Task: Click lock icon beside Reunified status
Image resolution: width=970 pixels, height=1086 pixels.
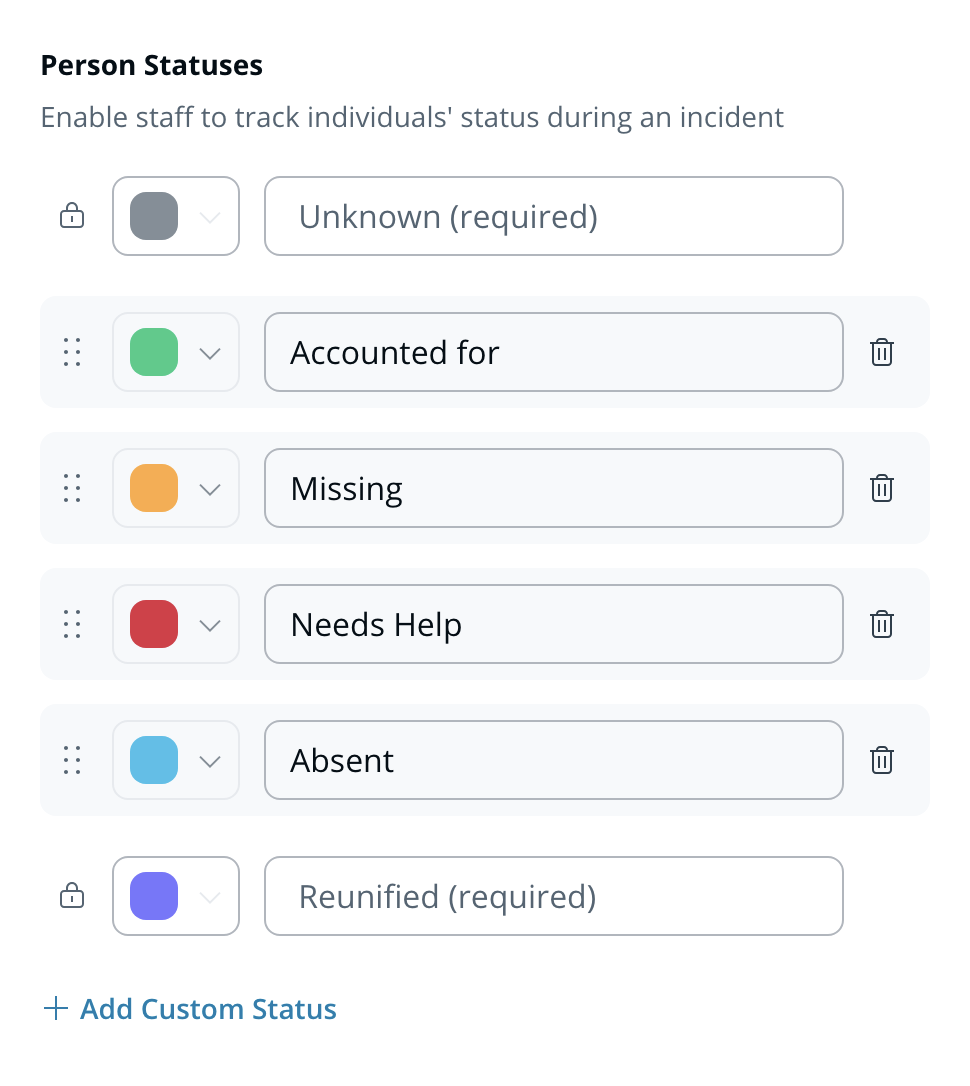Action: pos(72,896)
